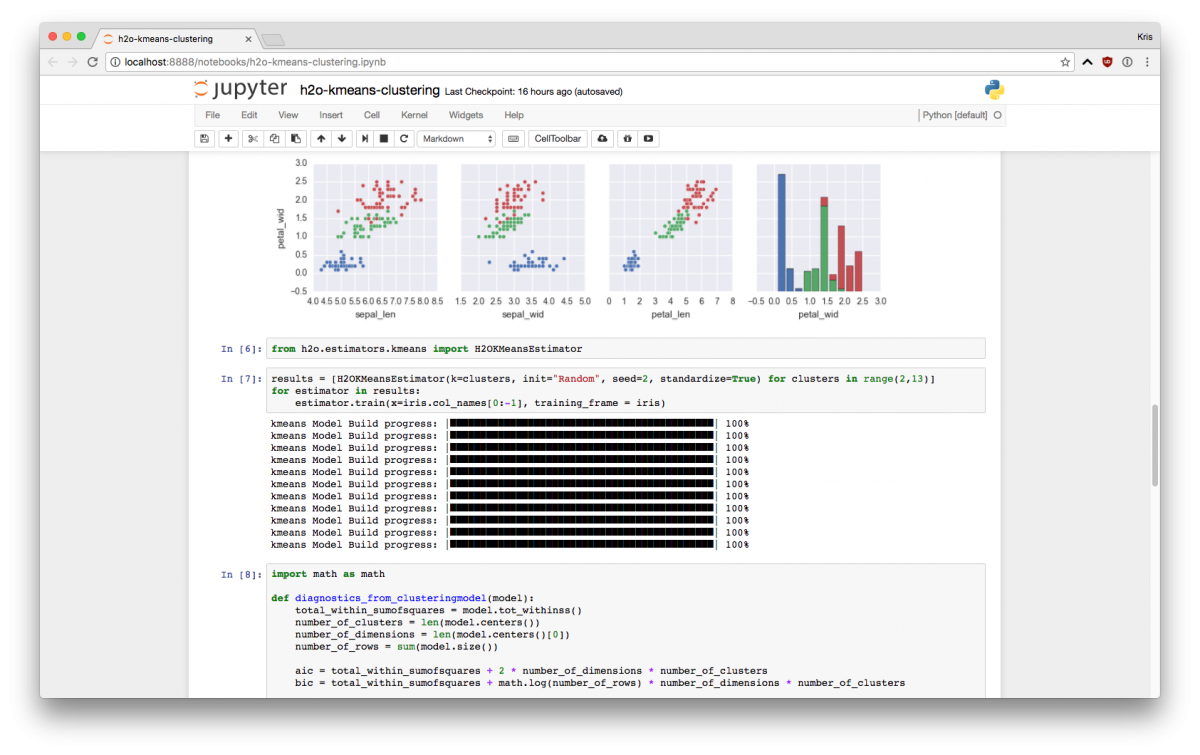Image resolution: width=1200 pixels, height=755 pixels.
Task: Click the cloud upload icon in the toolbar
Action: tap(603, 139)
